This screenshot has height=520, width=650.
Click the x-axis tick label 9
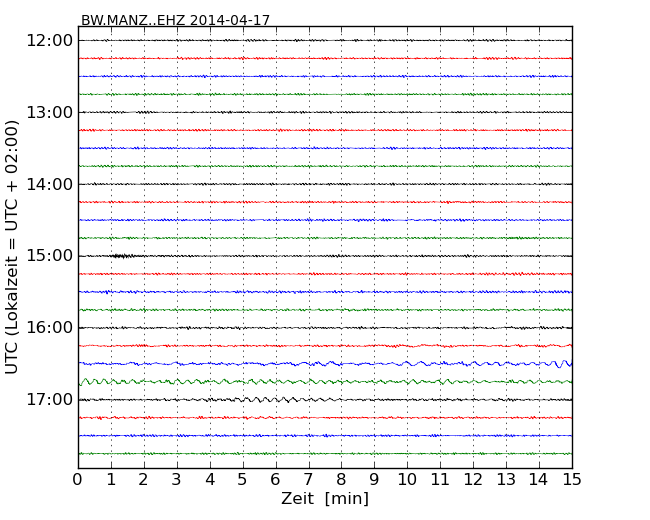pos(374,480)
